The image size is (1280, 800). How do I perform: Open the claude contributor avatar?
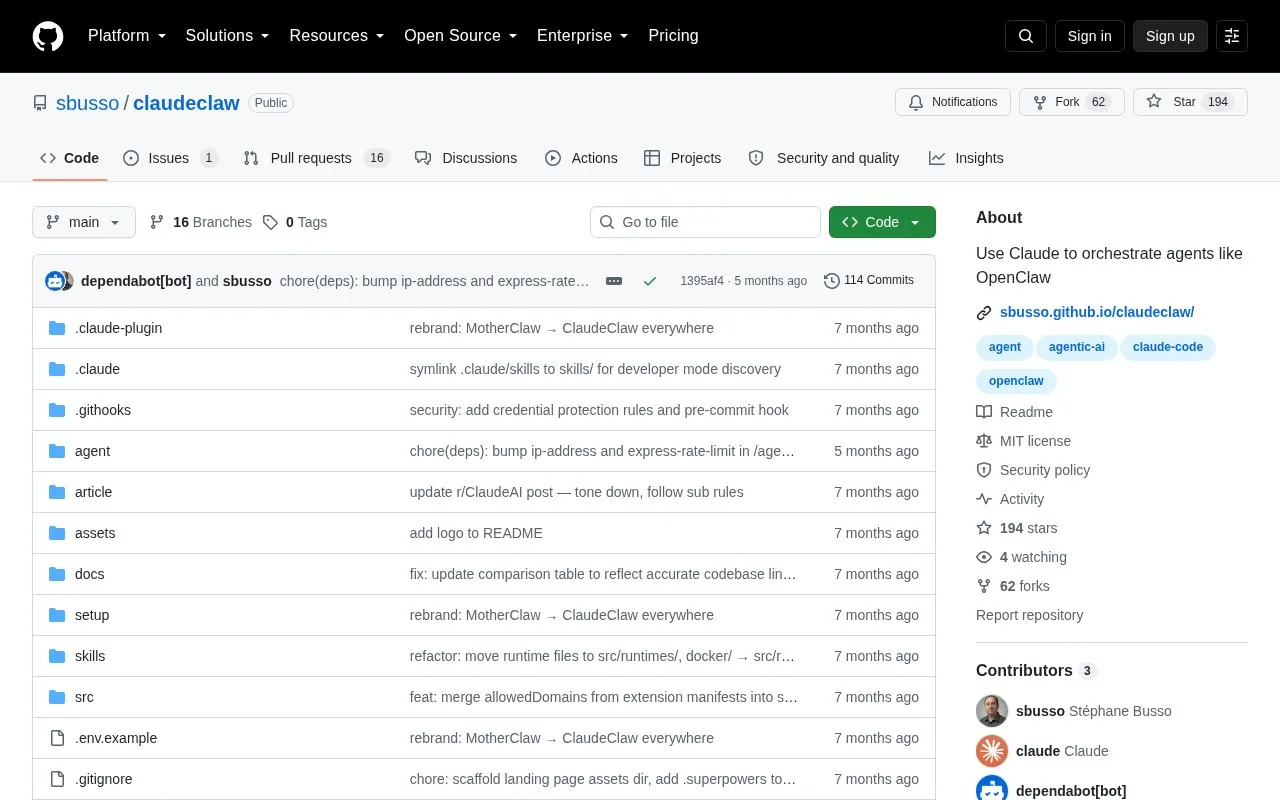point(992,751)
